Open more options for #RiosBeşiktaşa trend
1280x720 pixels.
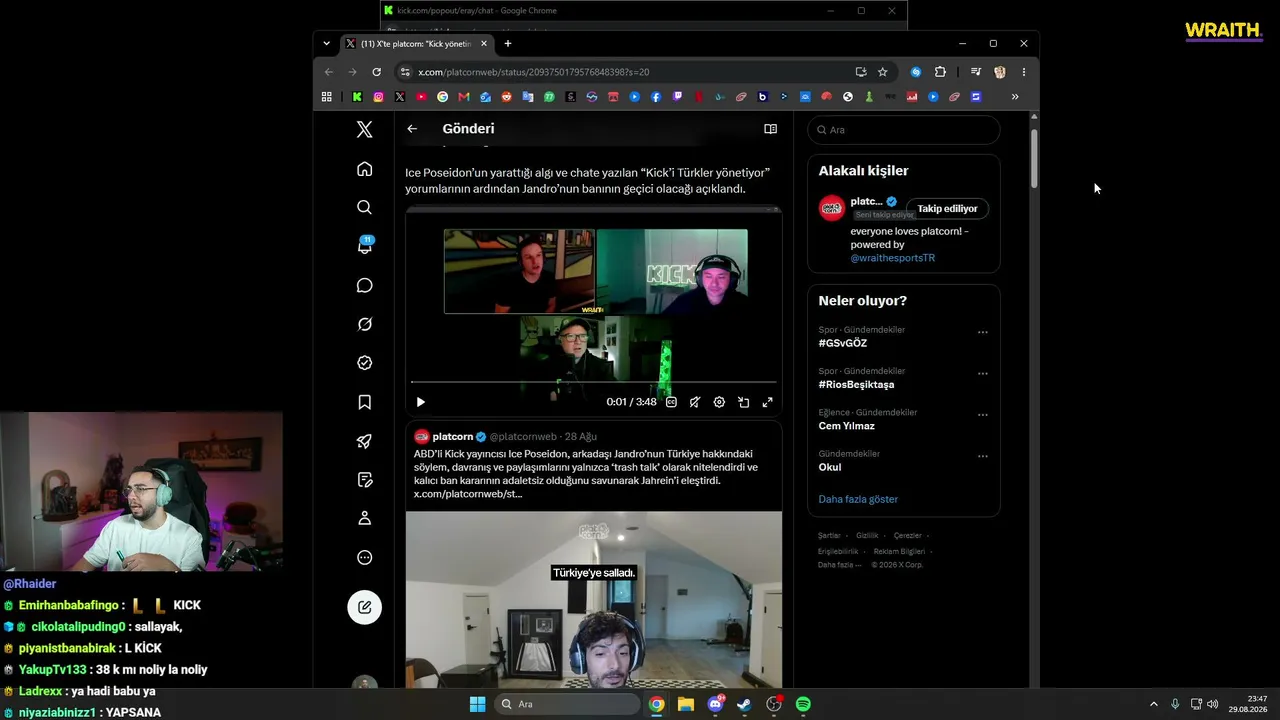[982, 373]
